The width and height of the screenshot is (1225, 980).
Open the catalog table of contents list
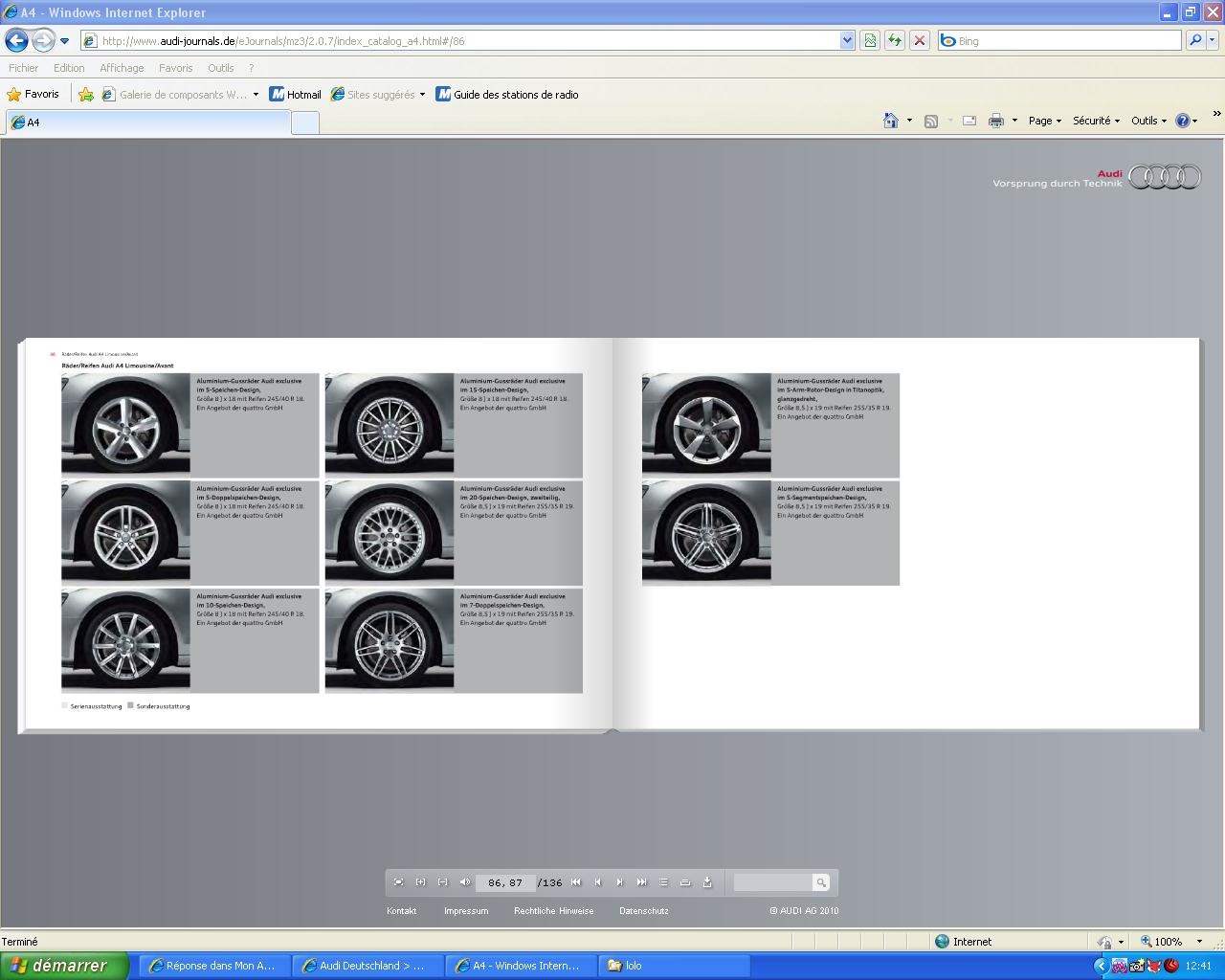pos(663,882)
